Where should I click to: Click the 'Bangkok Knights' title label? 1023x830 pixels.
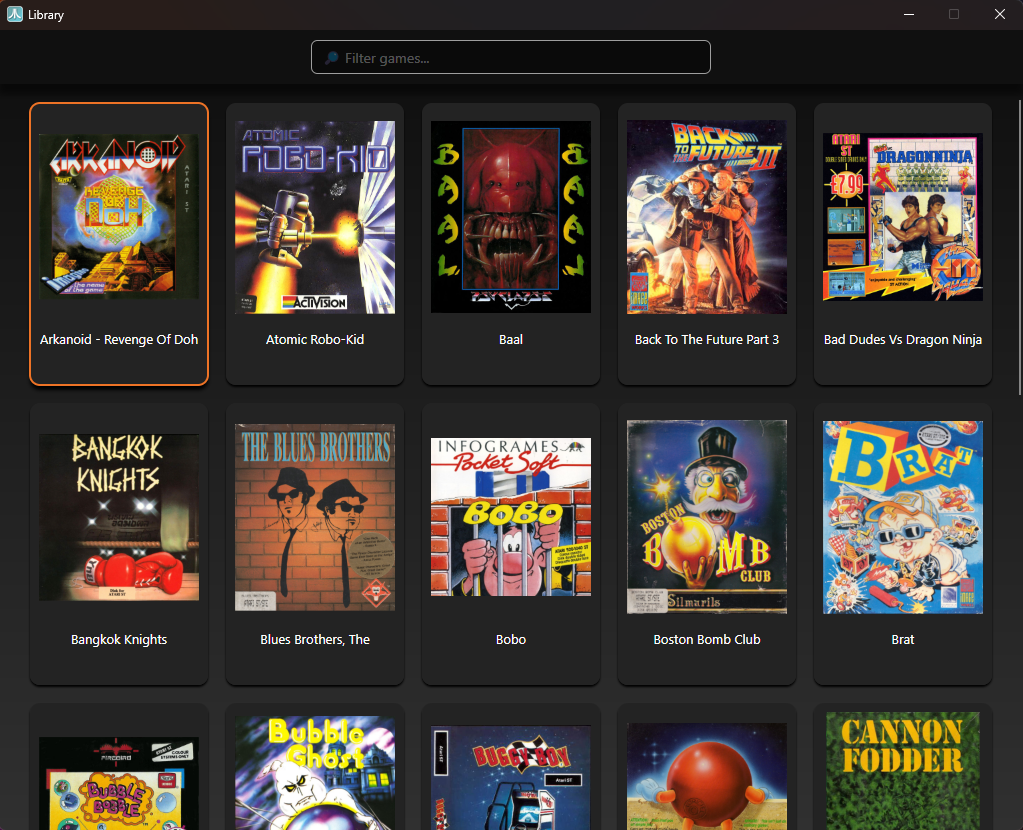pyautogui.click(x=119, y=639)
